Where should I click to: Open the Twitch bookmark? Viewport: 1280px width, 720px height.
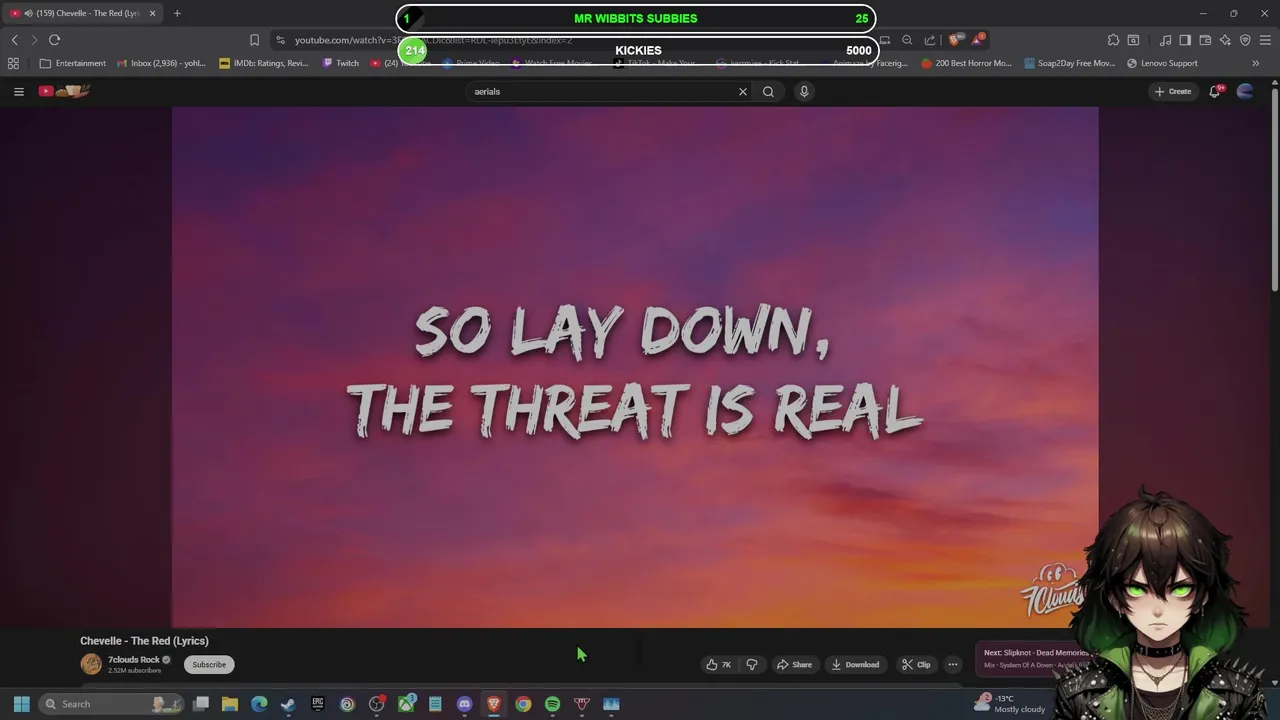(x=340, y=63)
